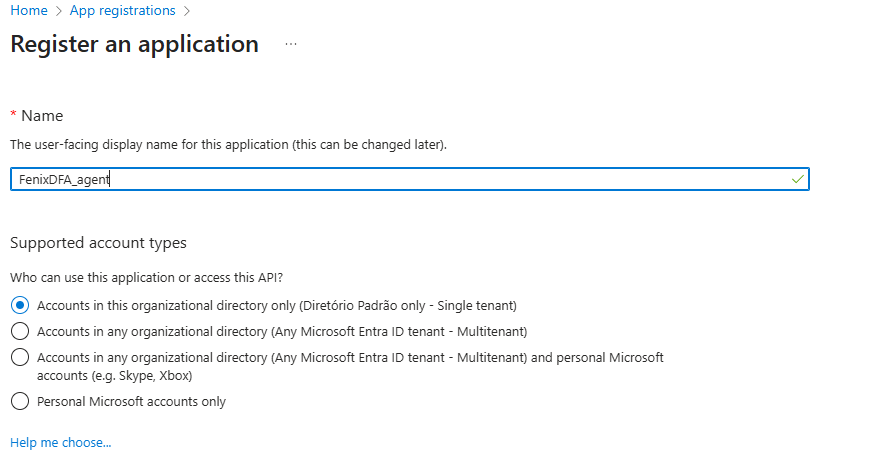The width and height of the screenshot is (886, 458).
Task: Open the ellipsis more options menu
Action: click(x=291, y=45)
